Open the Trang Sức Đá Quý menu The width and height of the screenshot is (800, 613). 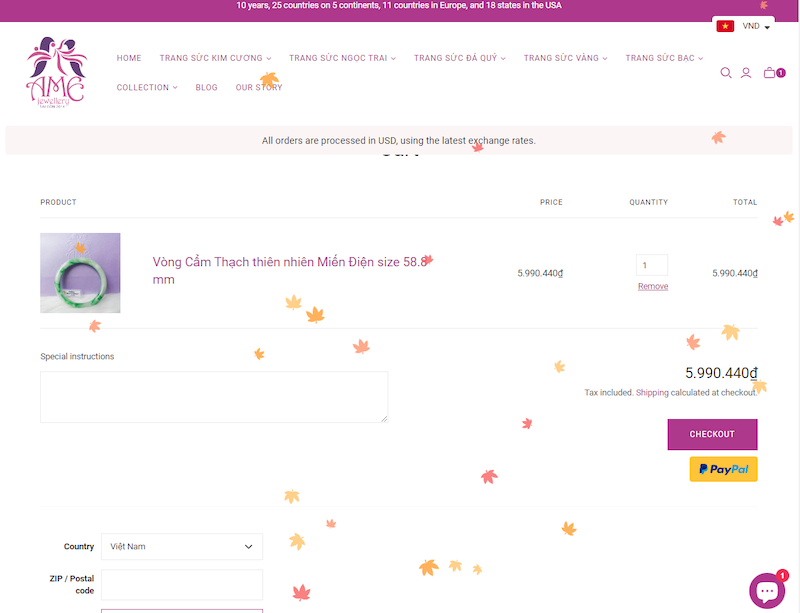[x=459, y=58]
